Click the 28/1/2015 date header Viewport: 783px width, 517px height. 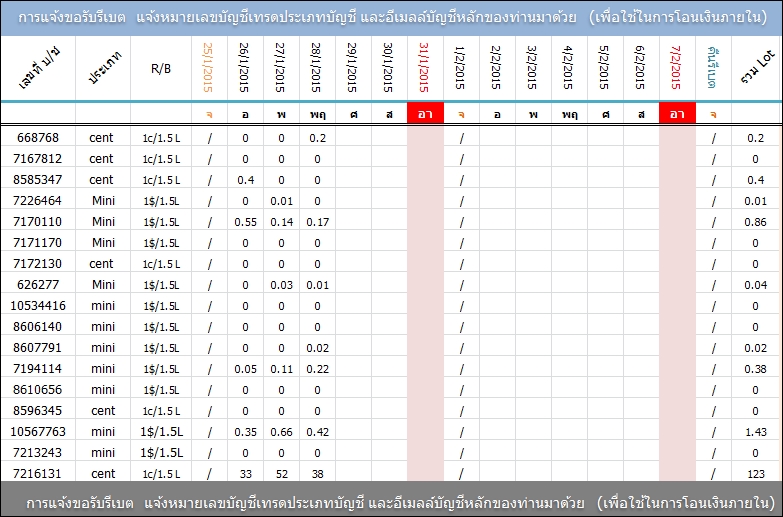point(317,67)
